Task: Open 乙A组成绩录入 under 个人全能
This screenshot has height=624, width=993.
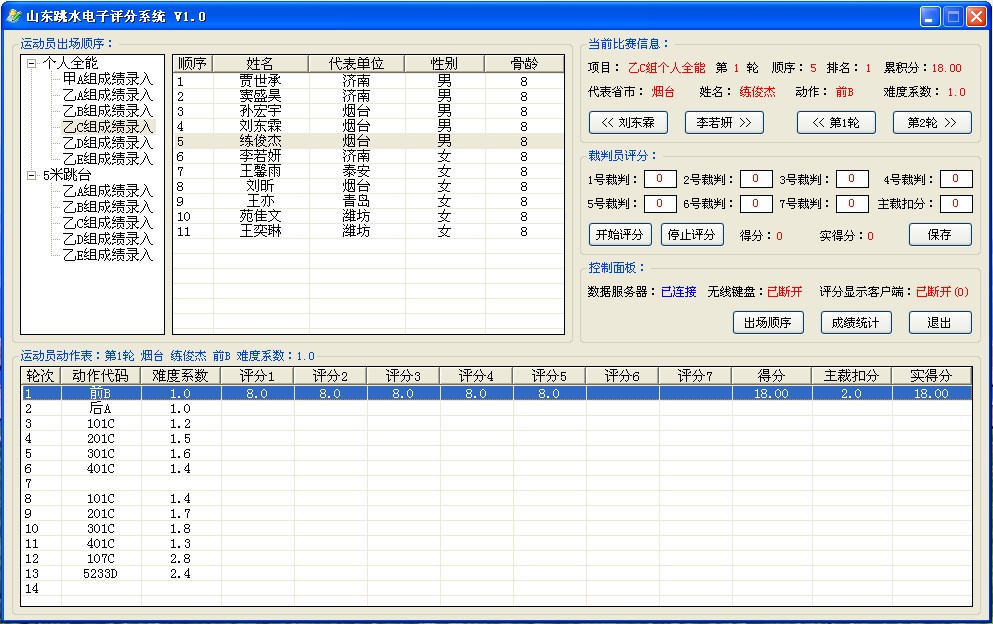Action: [x=108, y=95]
